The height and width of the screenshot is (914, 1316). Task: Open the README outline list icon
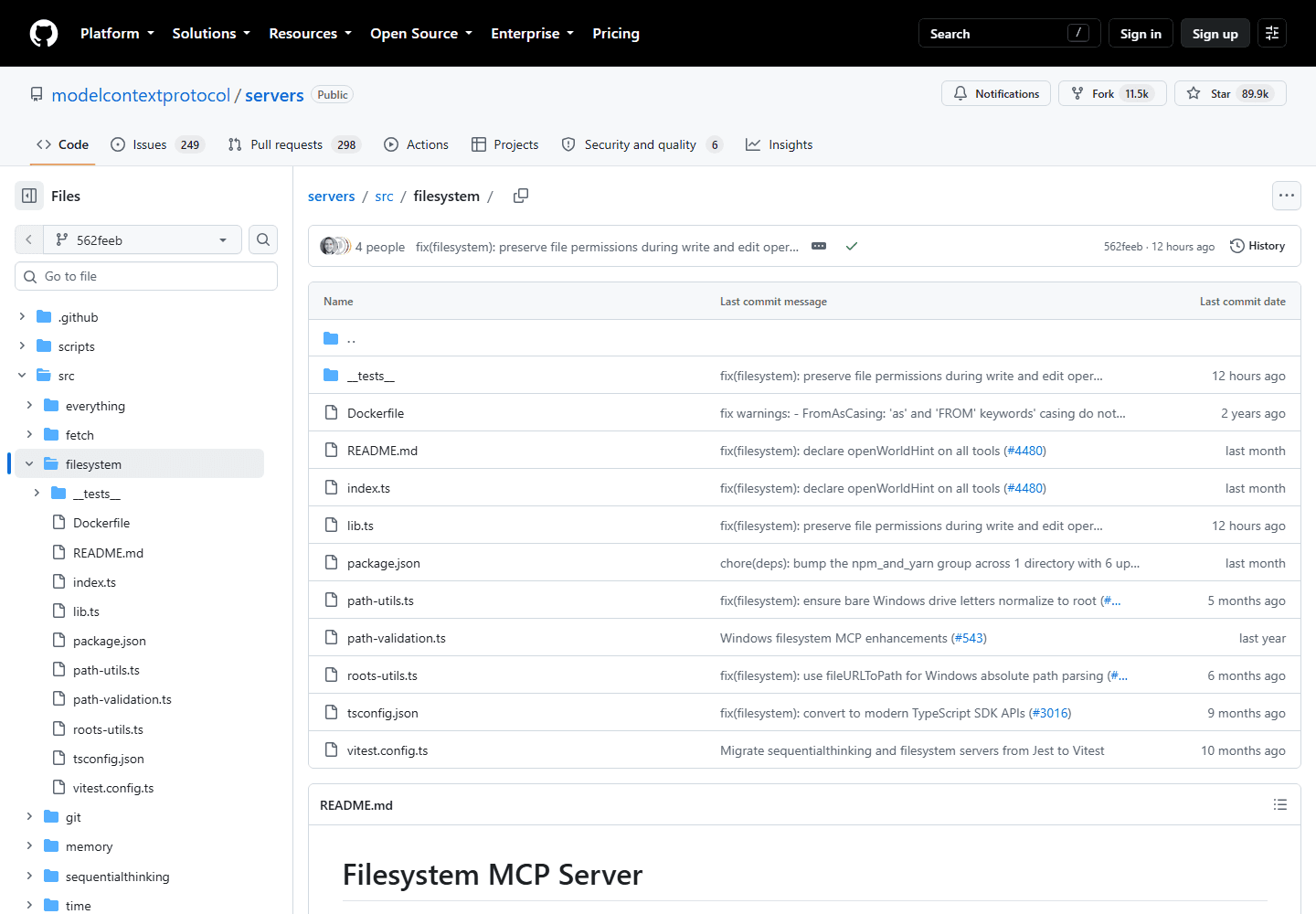1280,804
